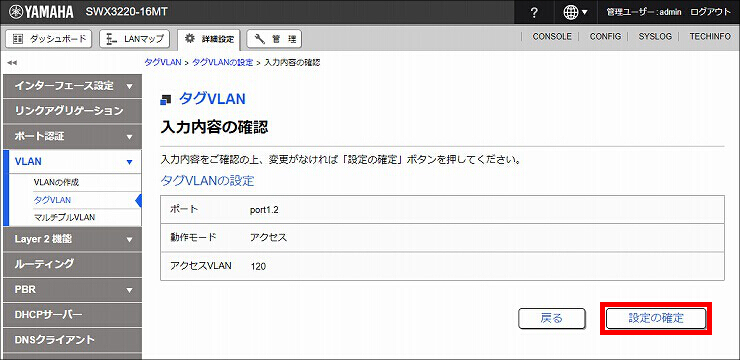Click the タグVLAN heading icon

point(166,100)
